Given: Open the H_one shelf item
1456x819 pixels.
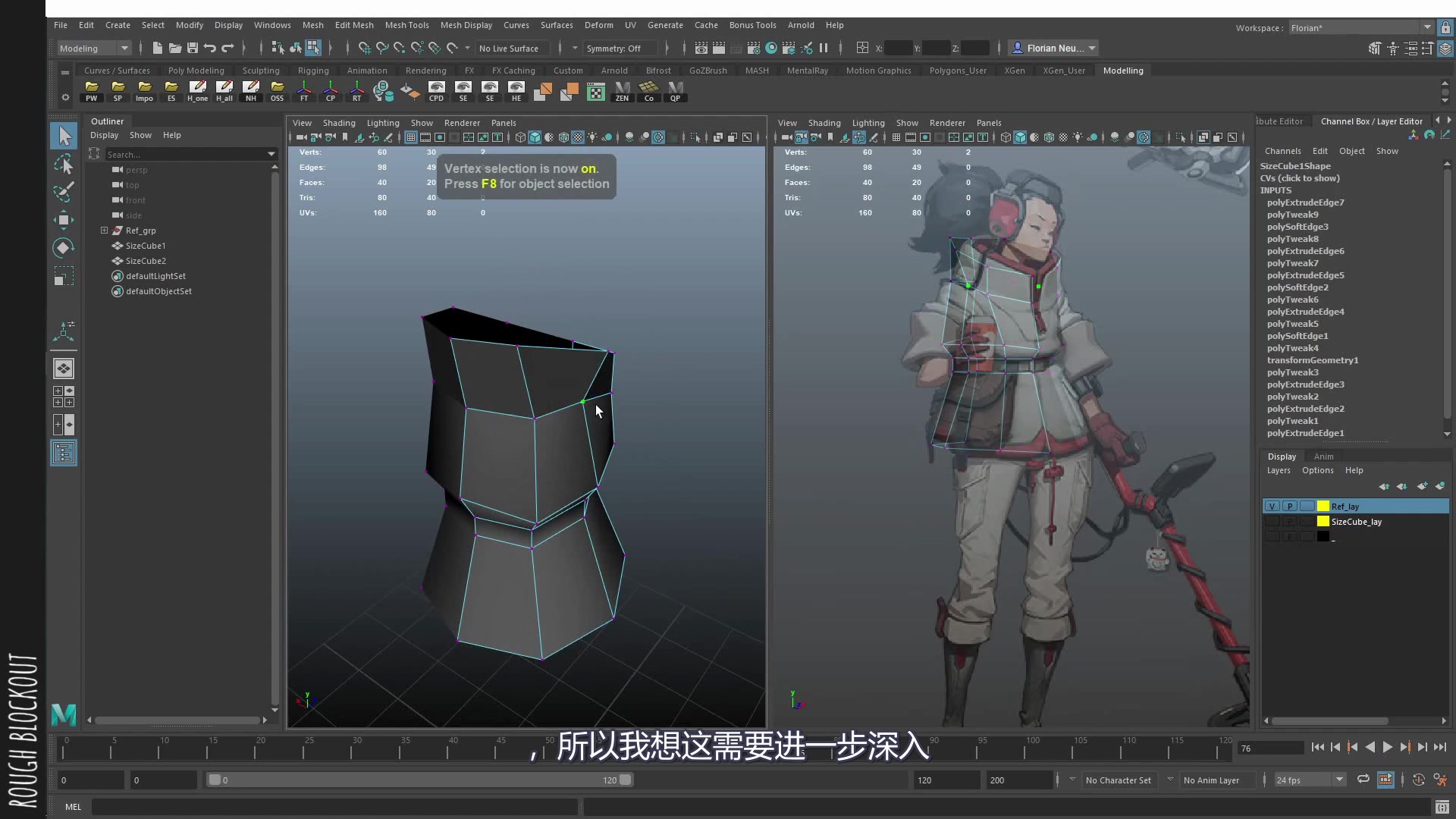Looking at the screenshot, I should coord(198,91).
